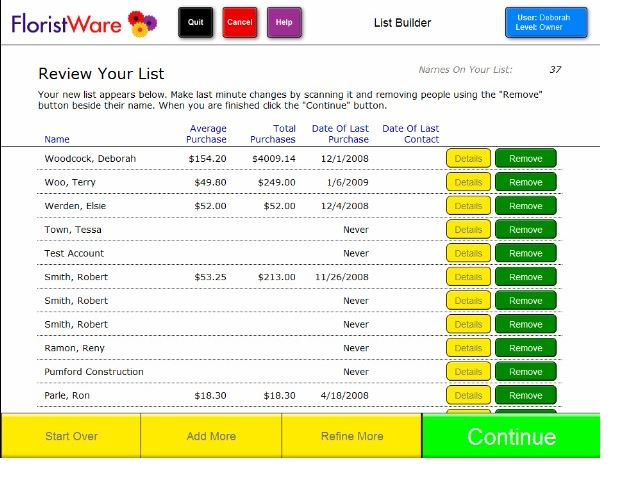Open Details for Parle, Ron
Viewport: 634px width, 481px height.
tap(468, 395)
